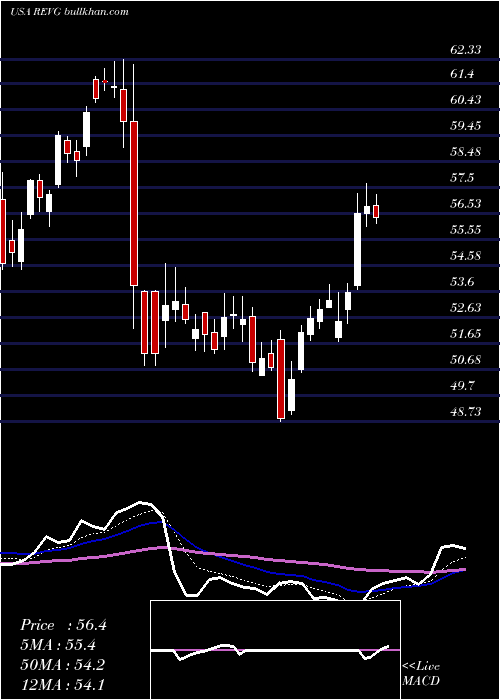Click the '12MA : 54.1' readout
500x700 pixels.
[63, 684]
